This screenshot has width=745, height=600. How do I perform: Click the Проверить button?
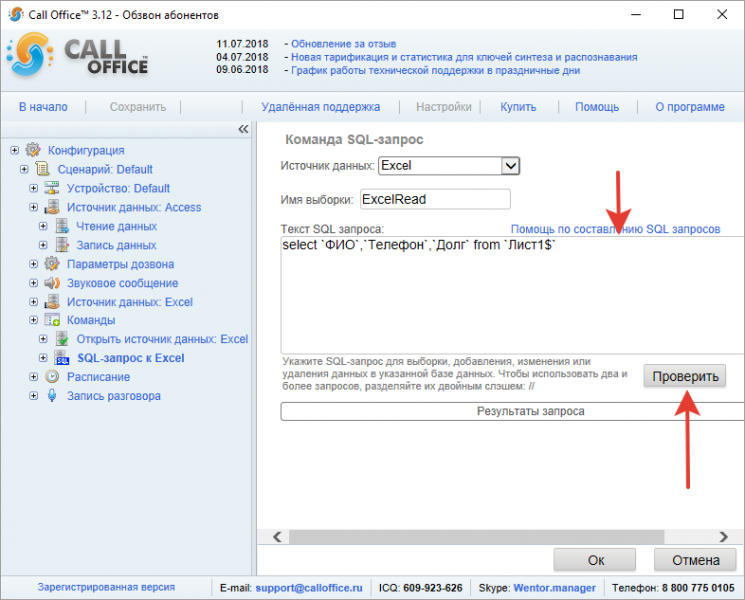coord(685,376)
